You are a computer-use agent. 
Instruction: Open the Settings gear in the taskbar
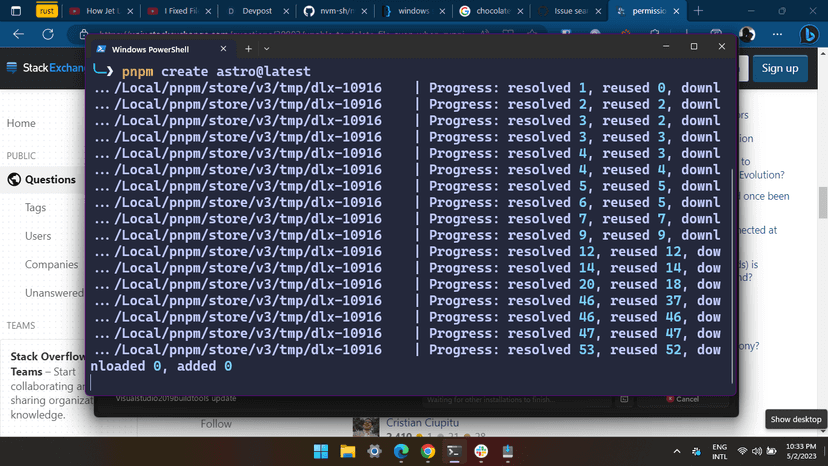coord(374,451)
